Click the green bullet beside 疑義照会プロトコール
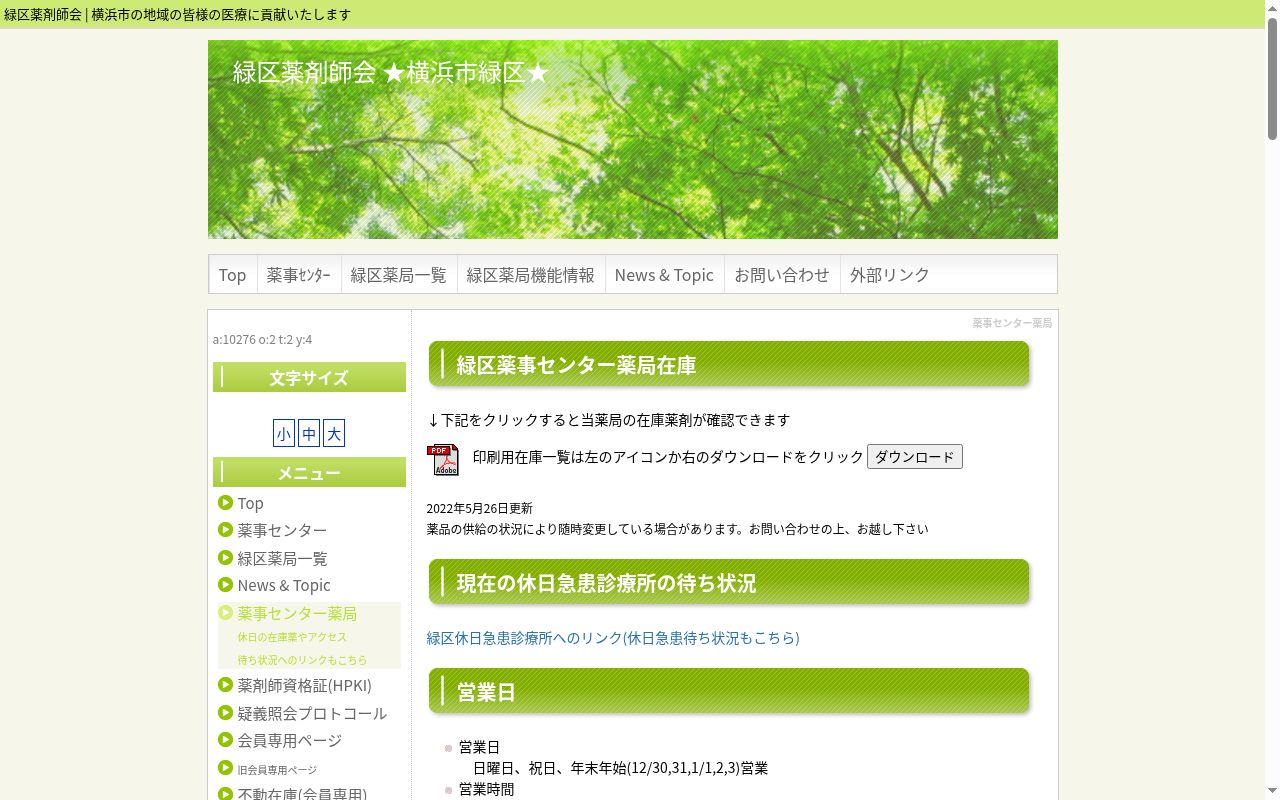1280x800 pixels. [x=225, y=713]
